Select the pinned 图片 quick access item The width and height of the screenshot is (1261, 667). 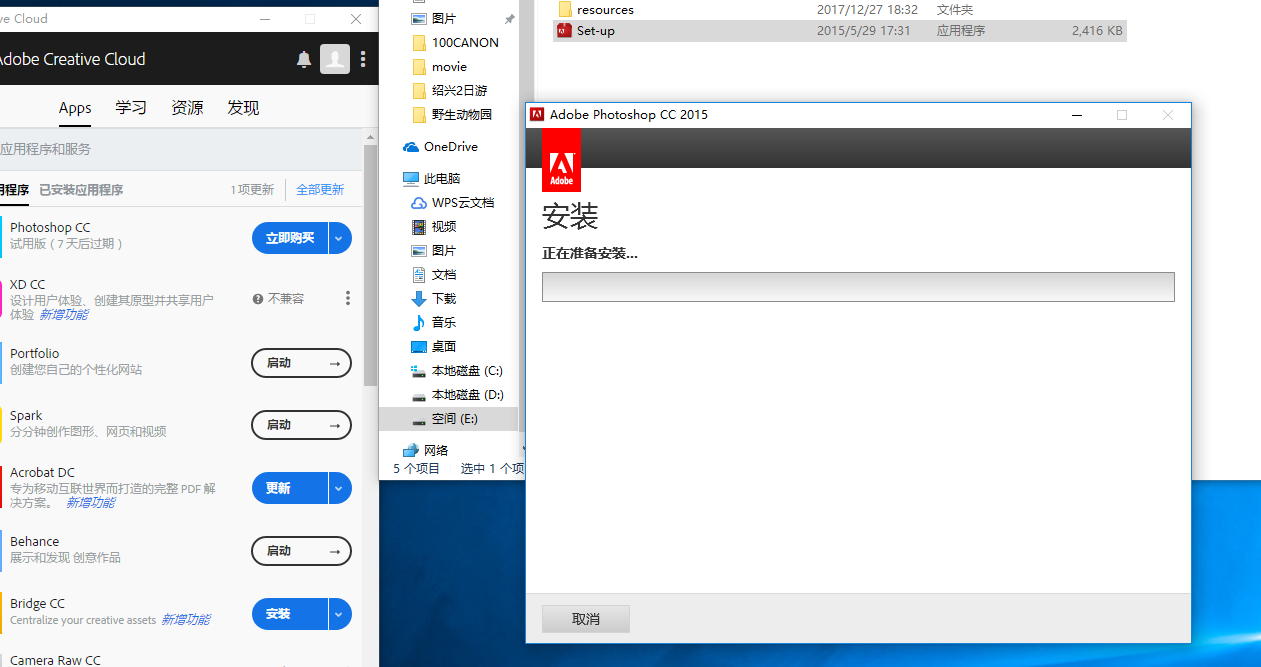pyautogui.click(x=444, y=19)
